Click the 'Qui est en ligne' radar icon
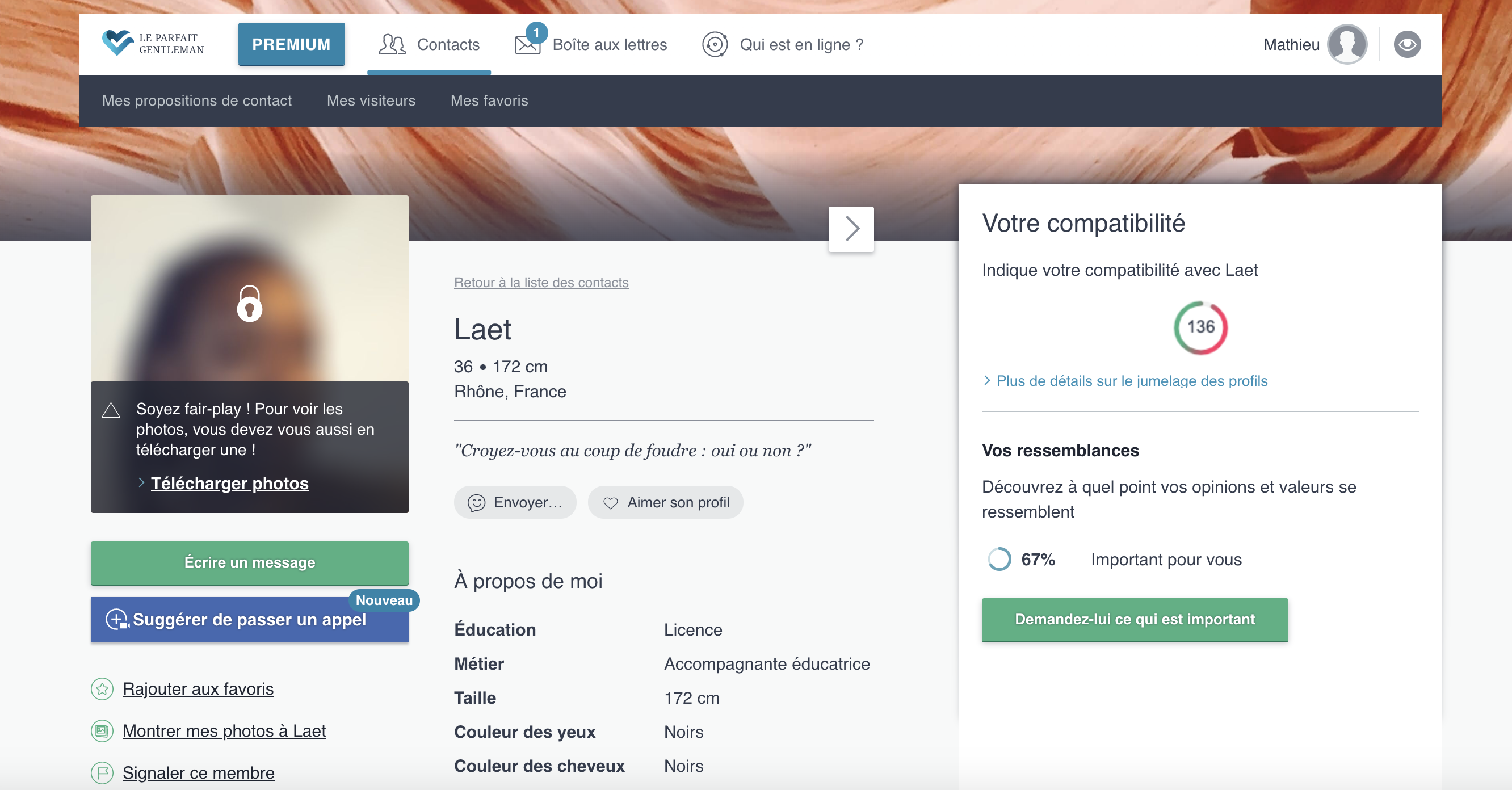 [715, 45]
